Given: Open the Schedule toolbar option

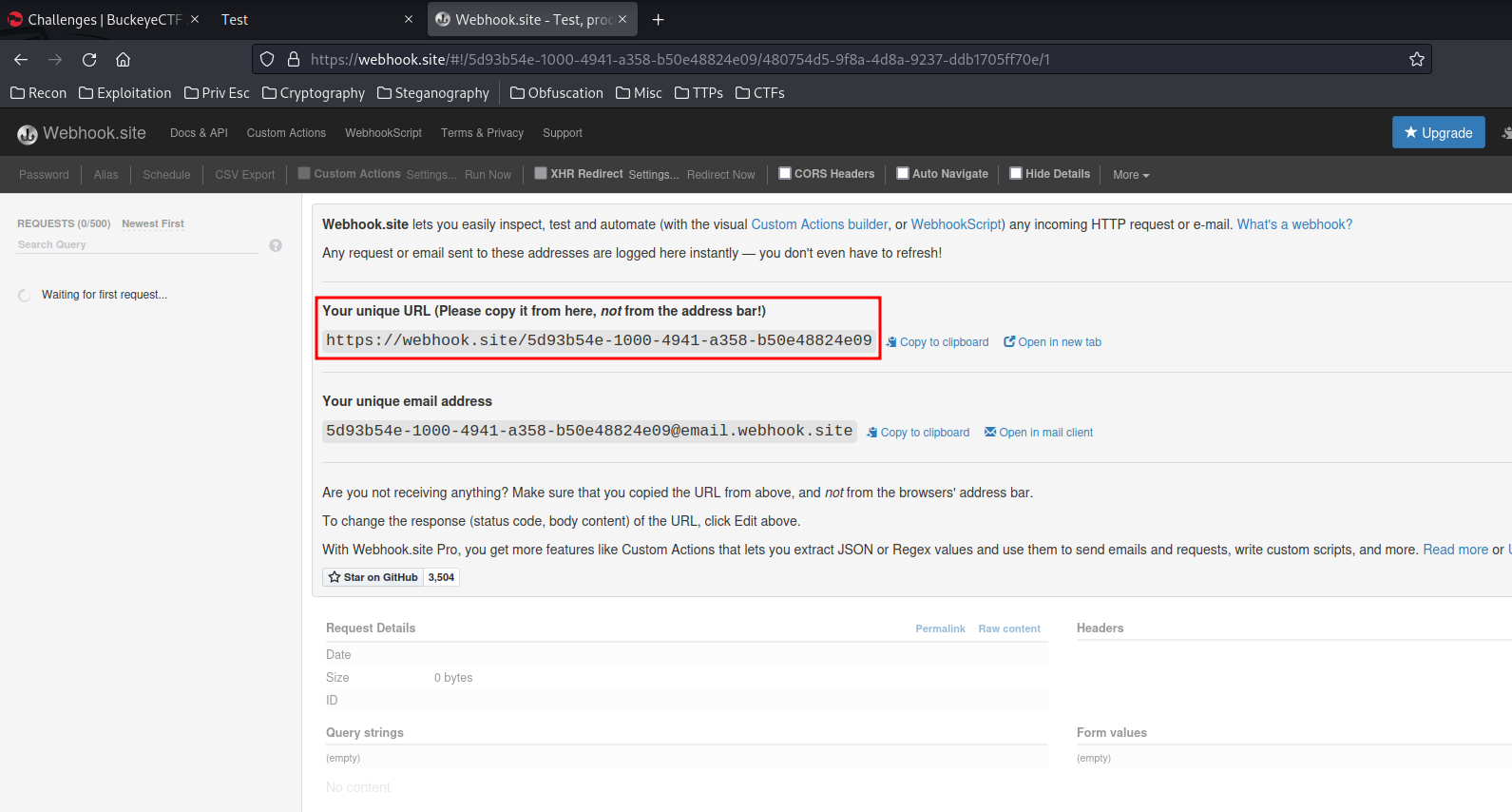Looking at the screenshot, I should coord(166,175).
